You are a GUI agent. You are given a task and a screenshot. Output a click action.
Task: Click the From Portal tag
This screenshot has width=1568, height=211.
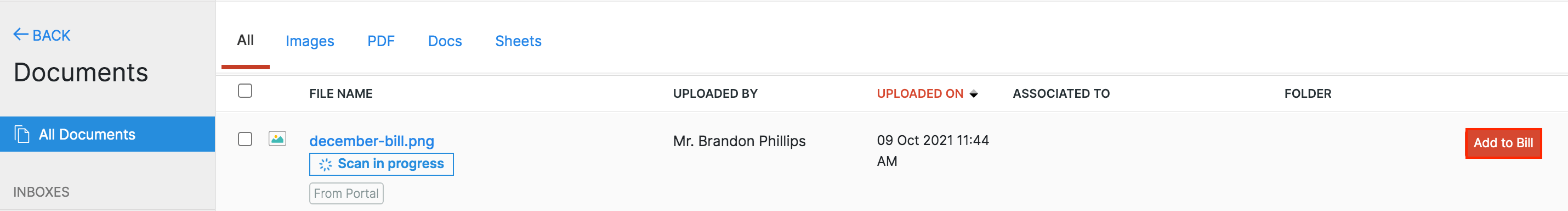pyautogui.click(x=346, y=193)
